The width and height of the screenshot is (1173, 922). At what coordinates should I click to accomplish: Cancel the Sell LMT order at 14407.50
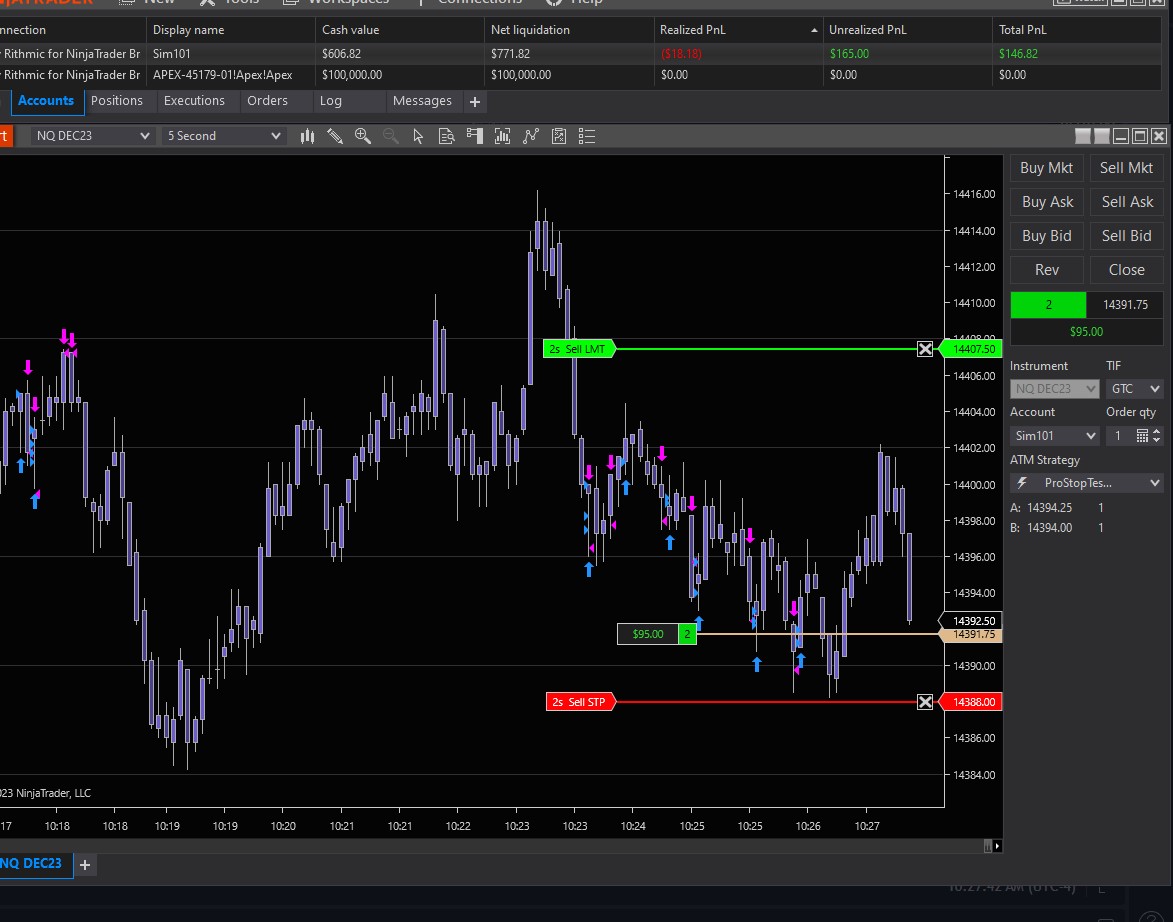925,349
